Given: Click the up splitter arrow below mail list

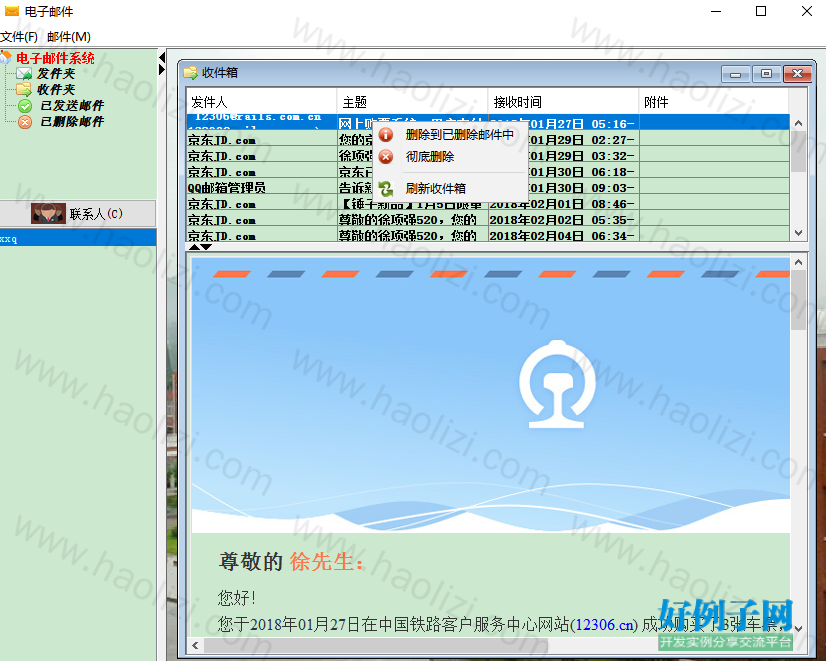Looking at the screenshot, I should point(194,246).
